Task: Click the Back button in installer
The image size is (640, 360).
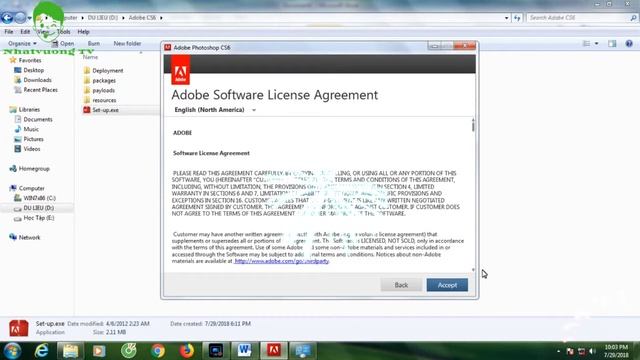Action: pos(401,285)
